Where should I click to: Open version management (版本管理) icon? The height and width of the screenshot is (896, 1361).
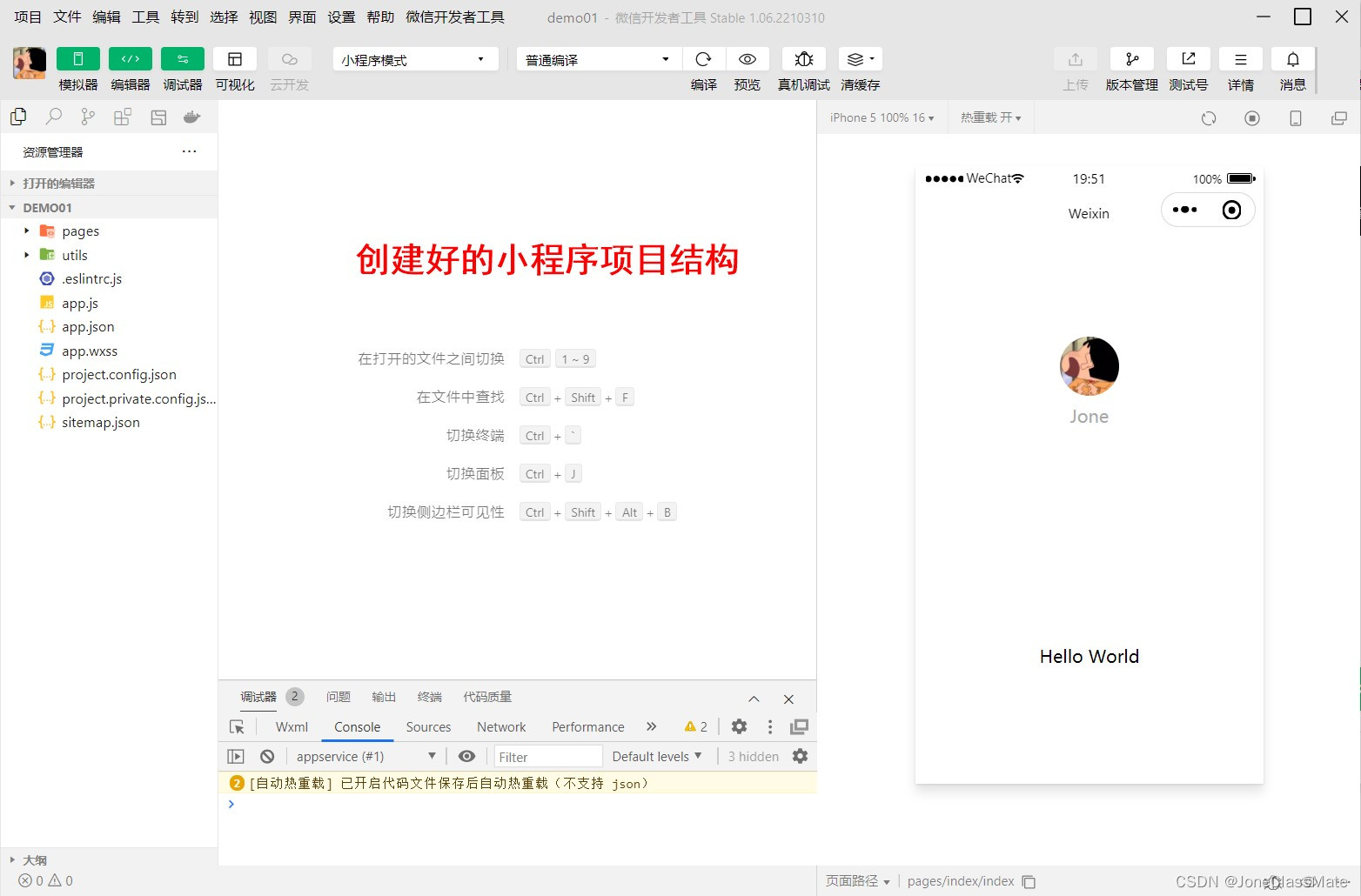coord(1131,59)
